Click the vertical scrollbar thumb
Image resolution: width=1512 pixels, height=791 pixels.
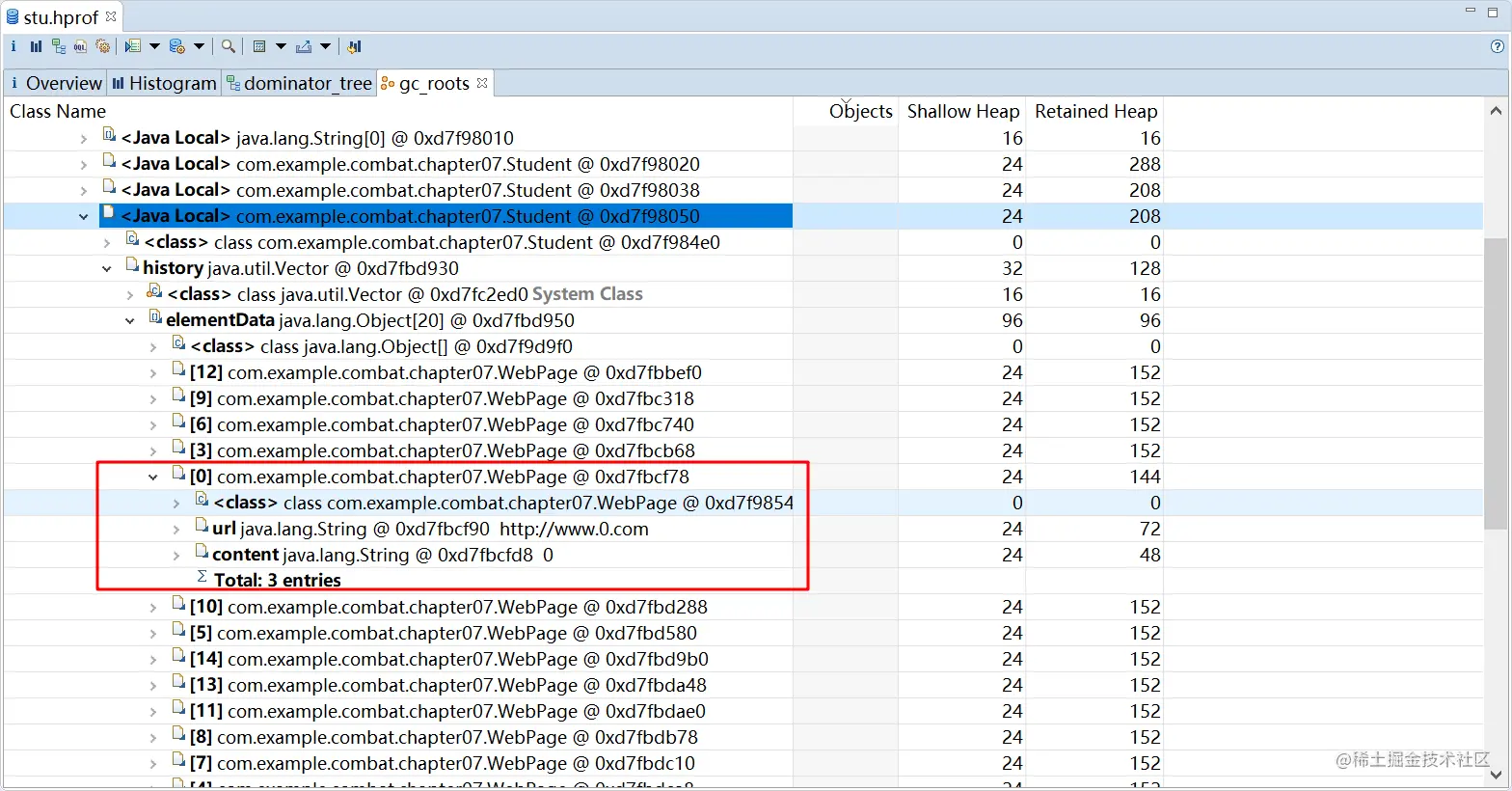point(1496,384)
